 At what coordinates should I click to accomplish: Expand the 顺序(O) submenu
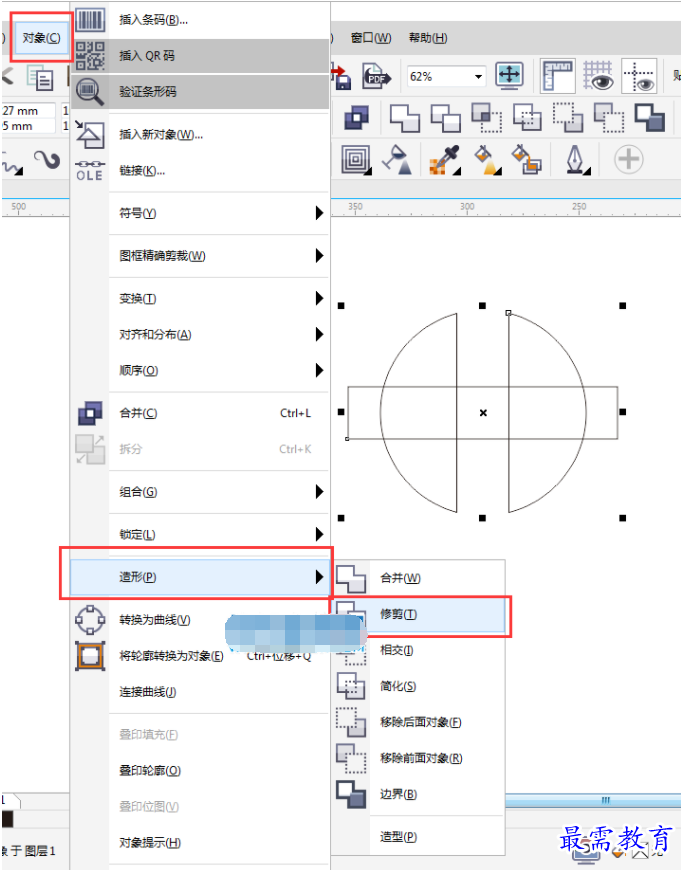pos(200,370)
